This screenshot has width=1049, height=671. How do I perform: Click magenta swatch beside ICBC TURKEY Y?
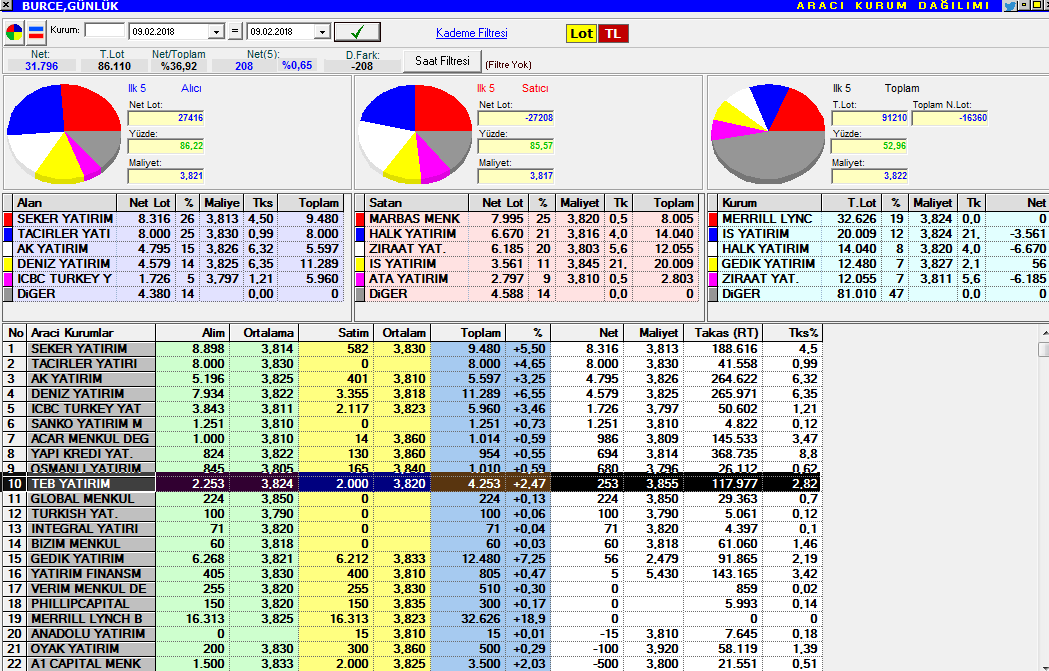pyautogui.click(x=8, y=278)
